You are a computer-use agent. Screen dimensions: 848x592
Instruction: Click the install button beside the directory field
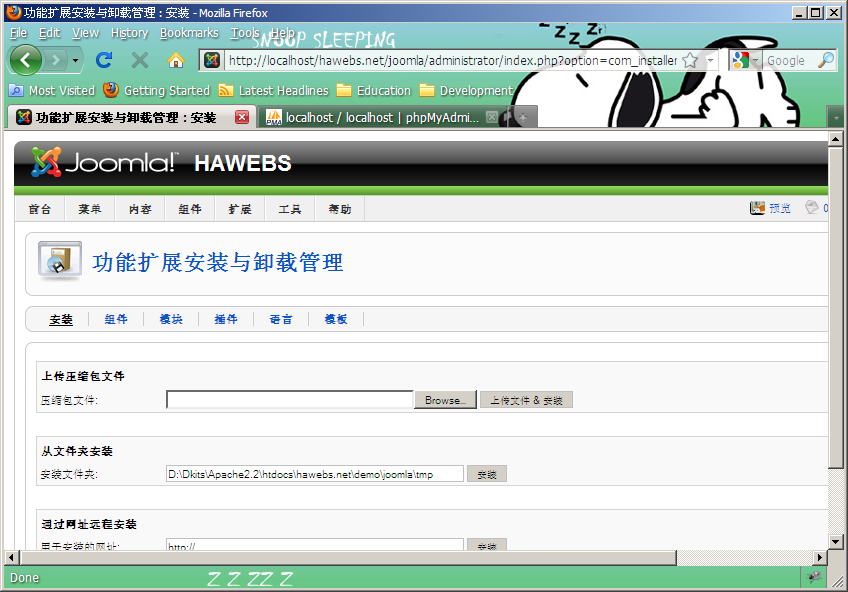(x=487, y=474)
